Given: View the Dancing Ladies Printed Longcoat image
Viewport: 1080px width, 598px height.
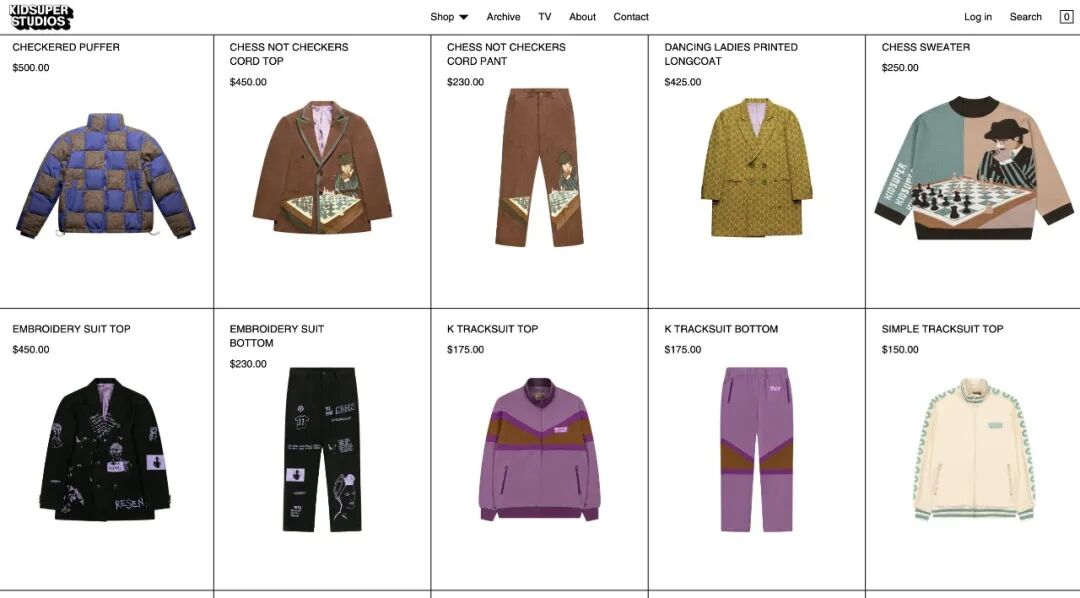Looking at the screenshot, I should pos(756,167).
